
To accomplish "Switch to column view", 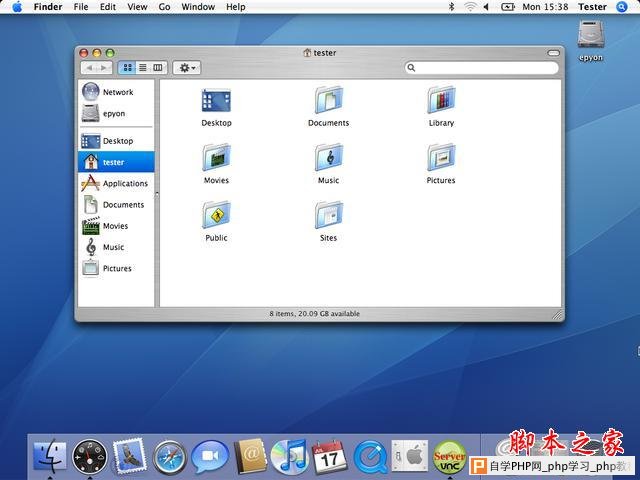I will pos(158,68).
